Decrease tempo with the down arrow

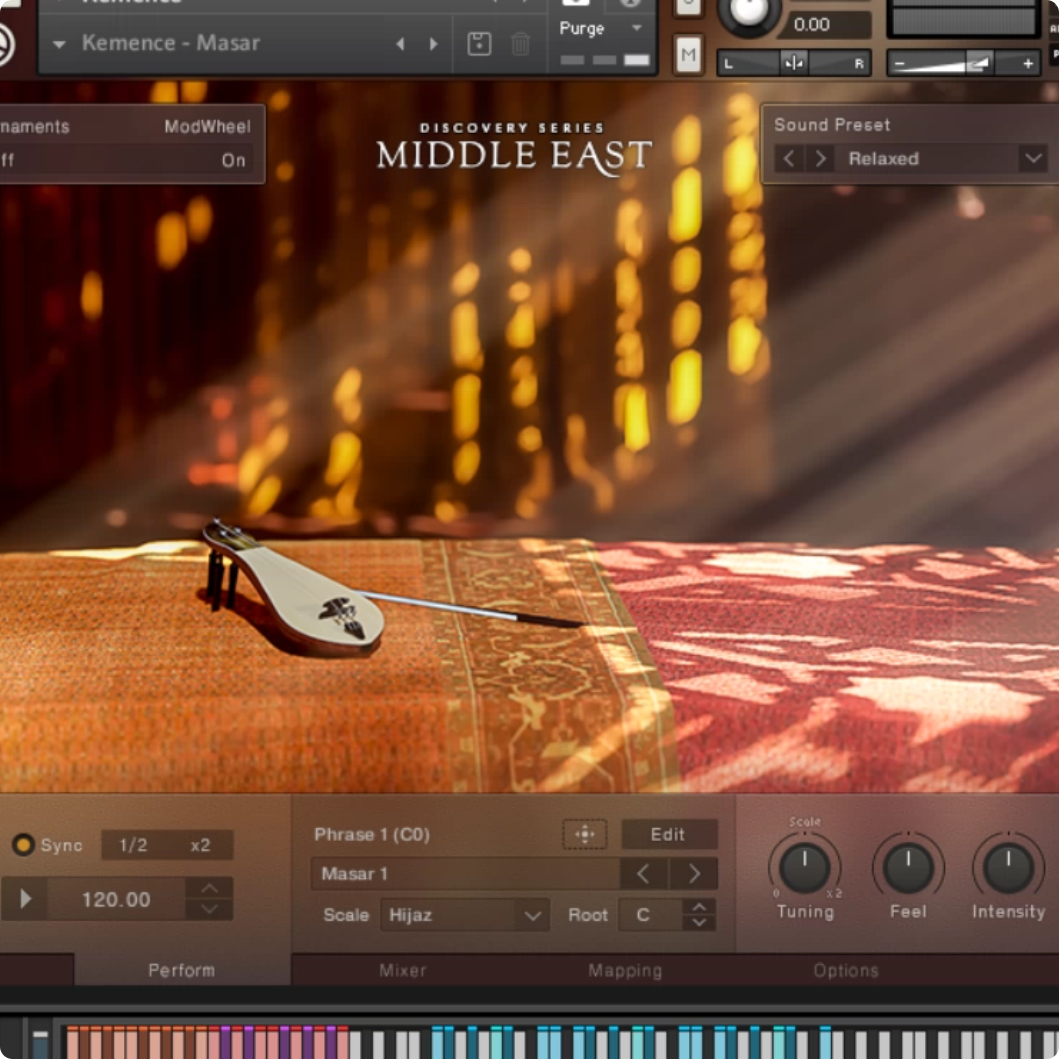coord(210,909)
